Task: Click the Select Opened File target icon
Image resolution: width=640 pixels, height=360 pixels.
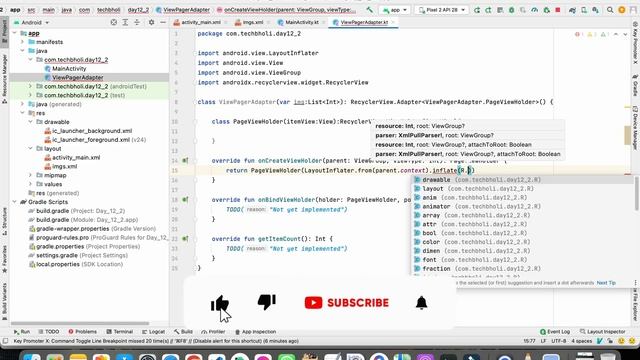Action: pyautogui.click(x=114, y=22)
